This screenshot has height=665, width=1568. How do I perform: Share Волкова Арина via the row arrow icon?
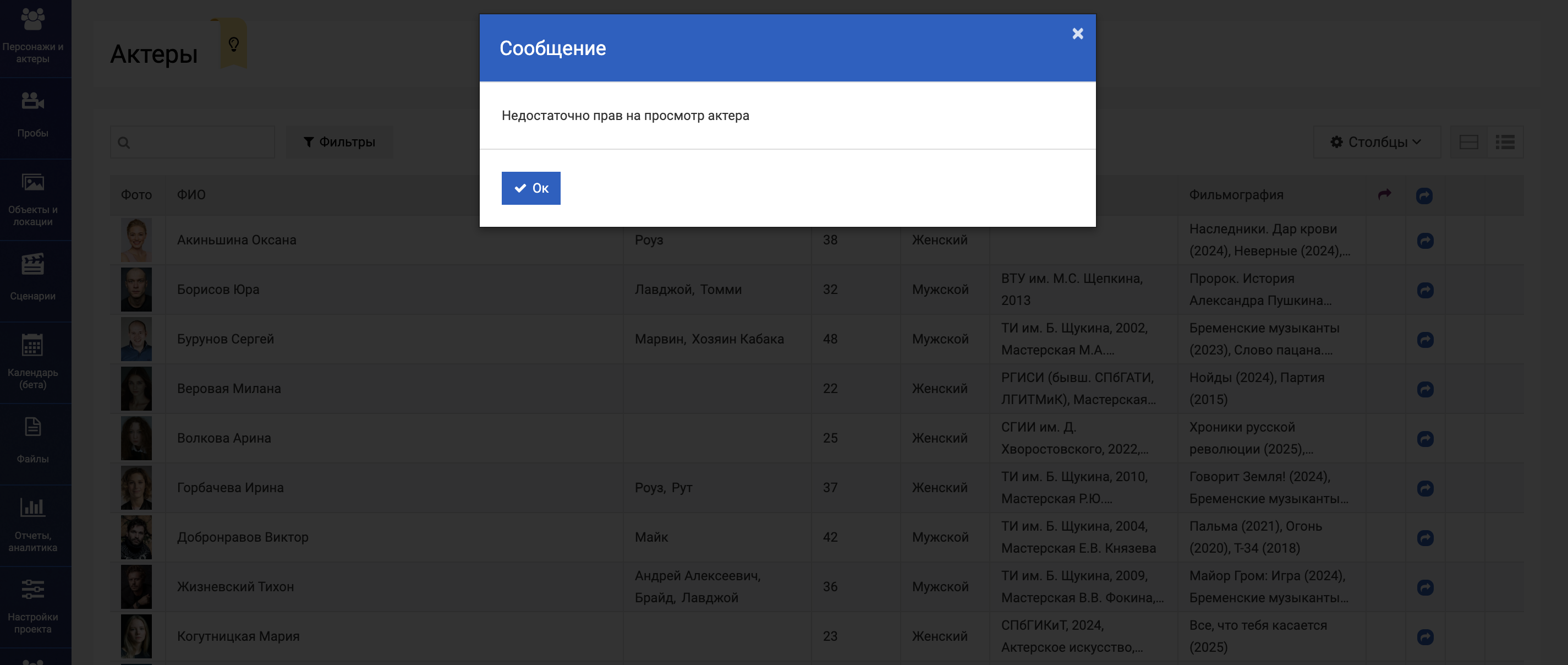tap(1425, 438)
